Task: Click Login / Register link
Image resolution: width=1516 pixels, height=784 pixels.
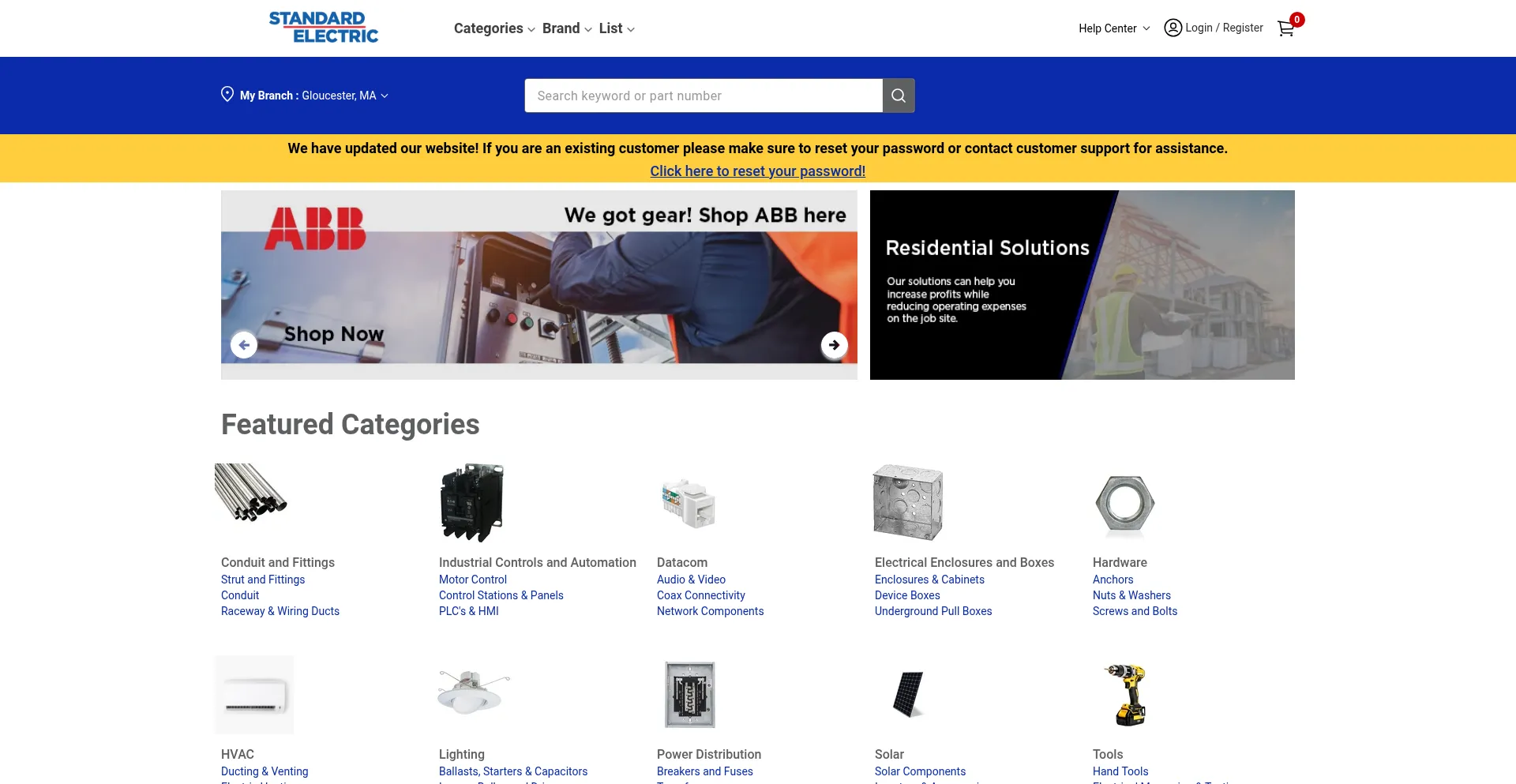Action: 1224,28
